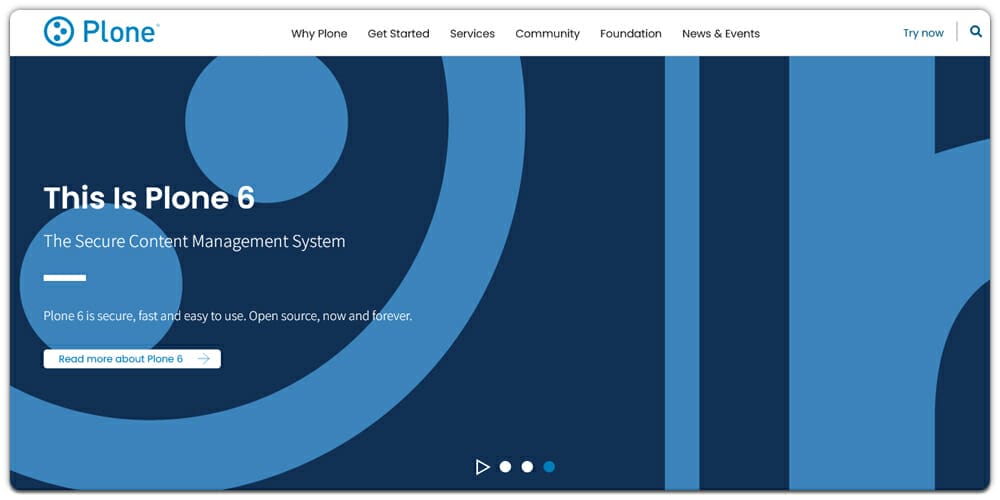Open the Community menu item
1000x500 pixels.
tap(547, 34)
